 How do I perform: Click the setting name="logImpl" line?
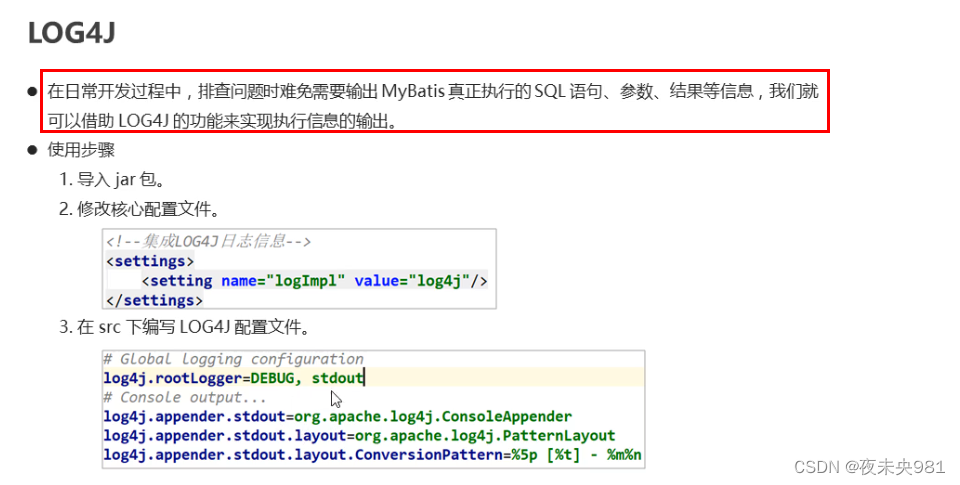point(315,280)
